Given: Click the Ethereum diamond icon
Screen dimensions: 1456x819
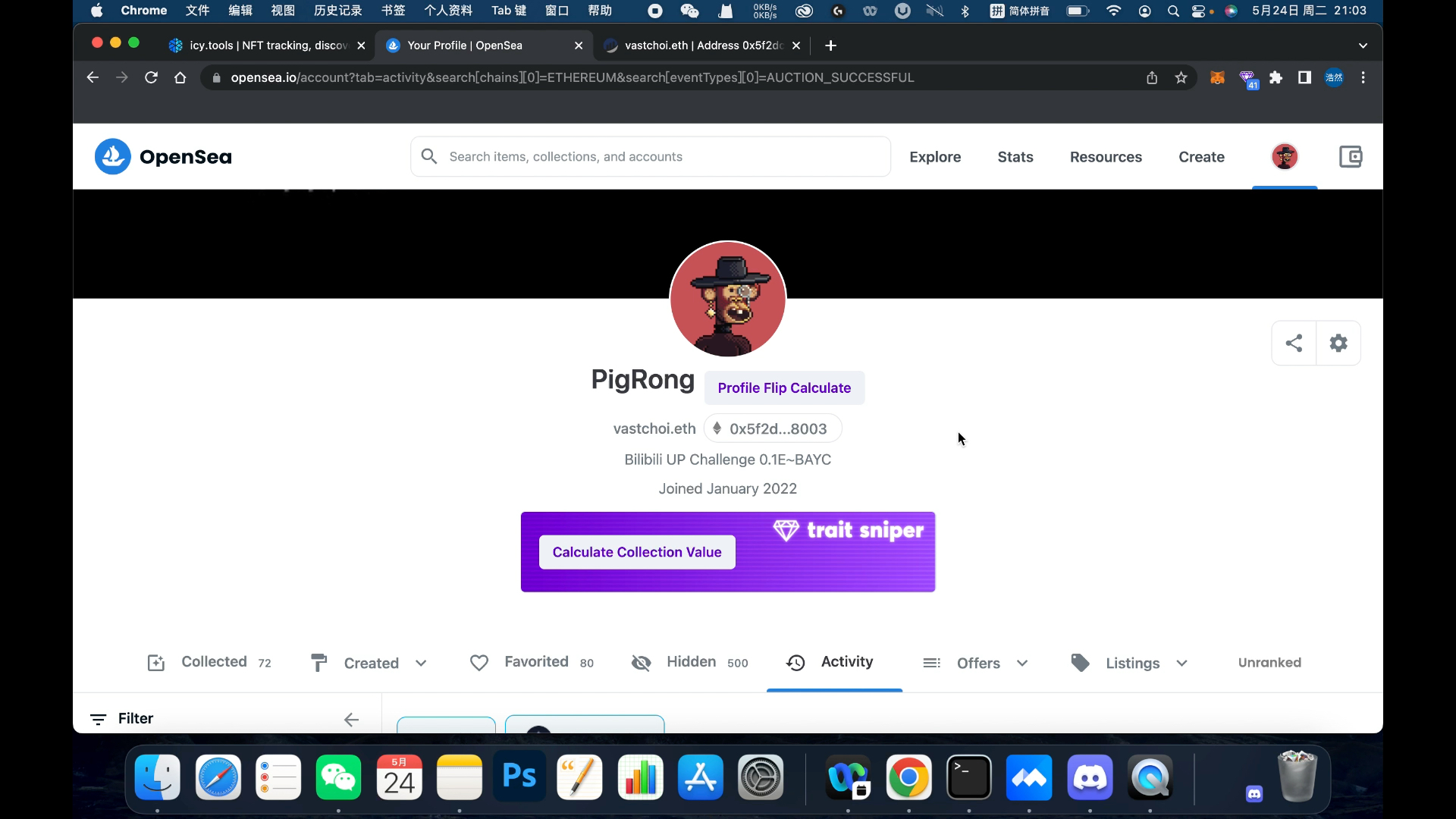Looking at the screenshot, I should (717, 428).
